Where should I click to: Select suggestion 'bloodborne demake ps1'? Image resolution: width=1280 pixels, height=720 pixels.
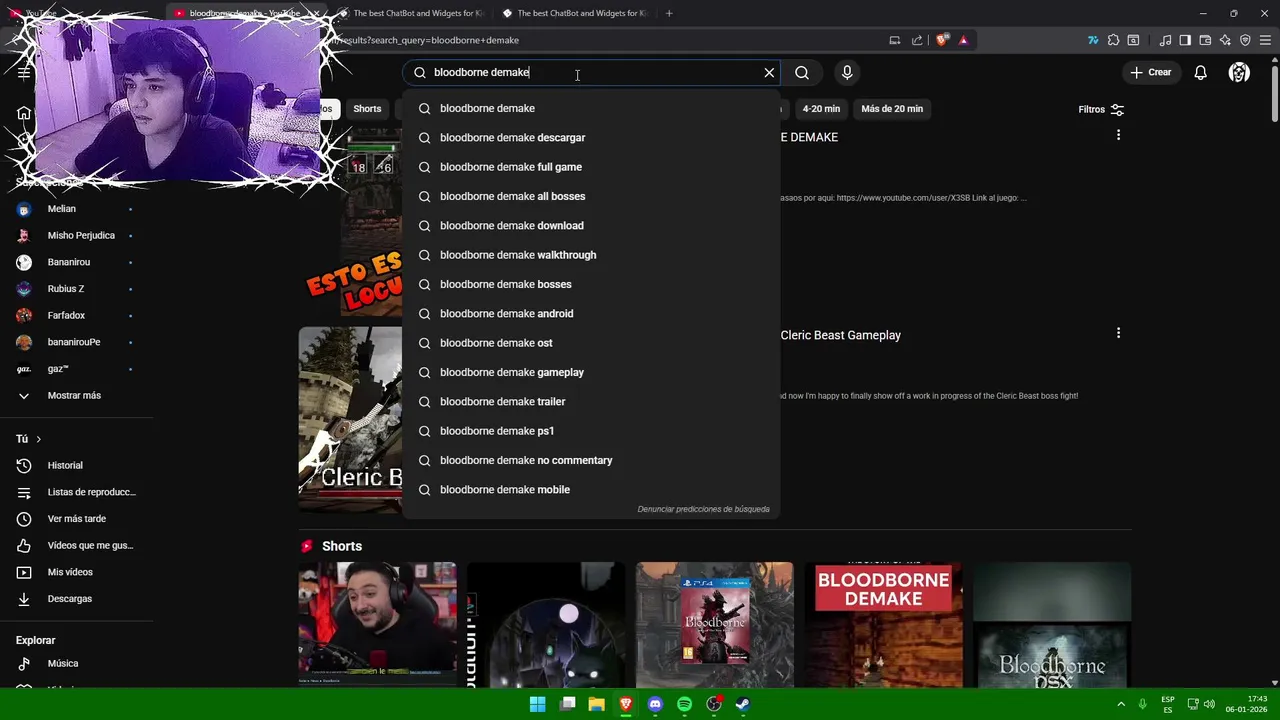[590, 431]
